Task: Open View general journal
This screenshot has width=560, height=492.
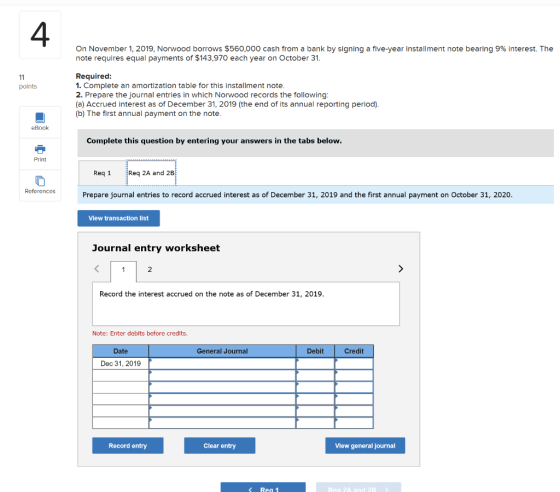Action: click(365, 446)
